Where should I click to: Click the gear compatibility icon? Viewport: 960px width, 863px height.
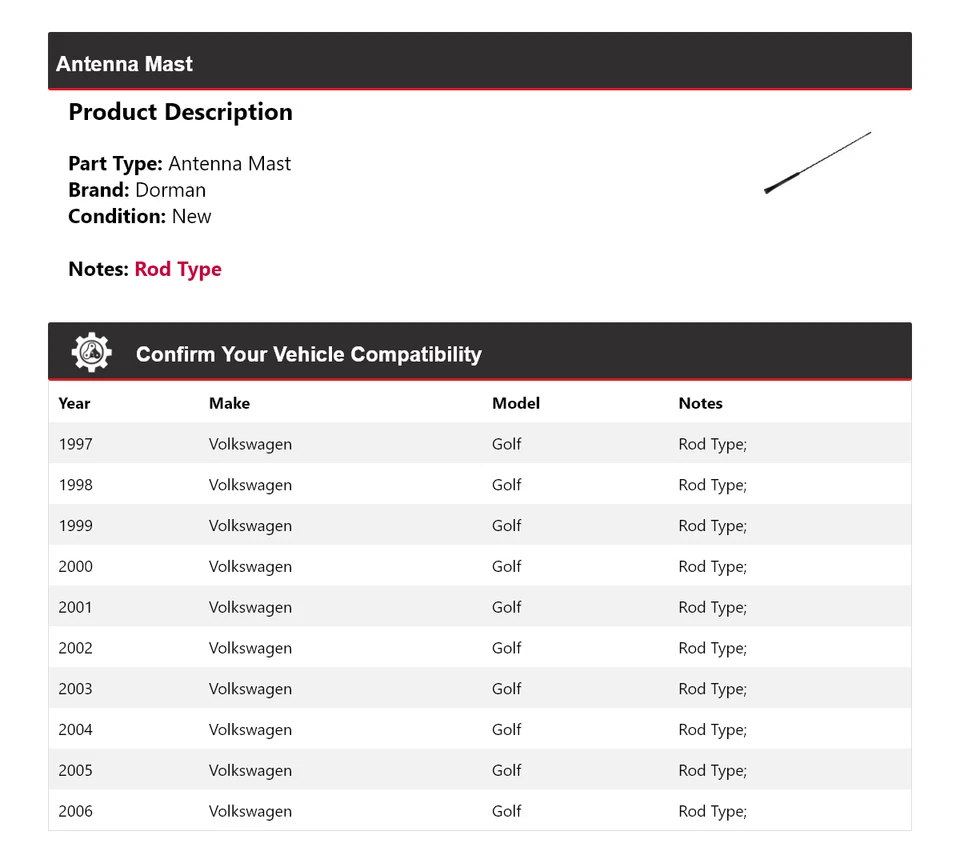click(x=91, y=353)
